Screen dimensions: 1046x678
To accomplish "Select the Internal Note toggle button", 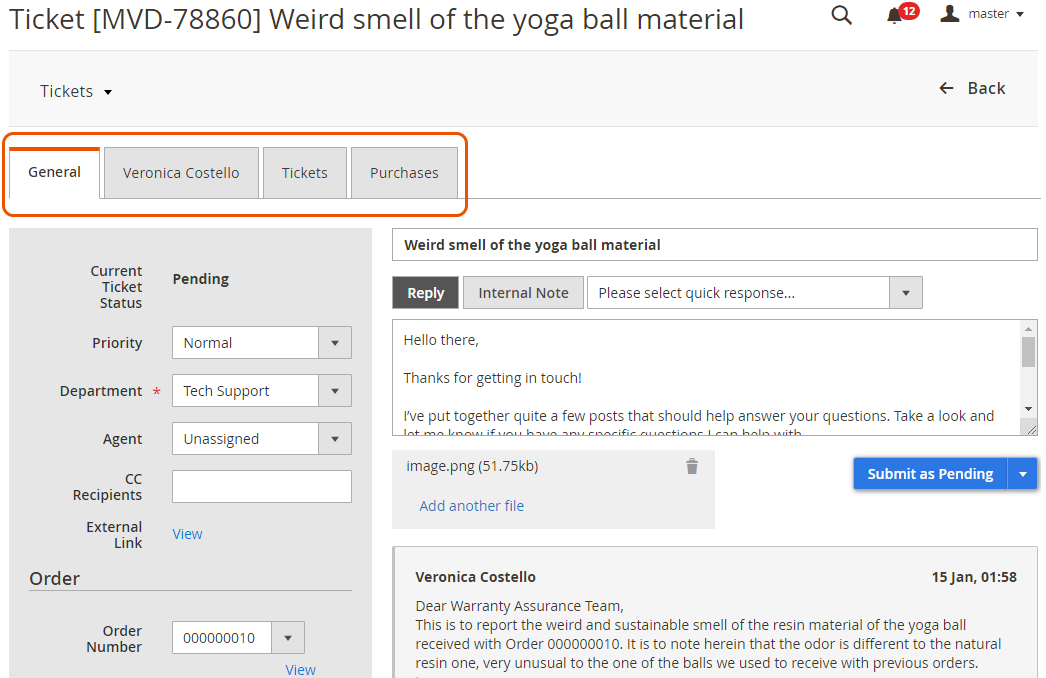I will pyautogui.click(x=523, y=293).
